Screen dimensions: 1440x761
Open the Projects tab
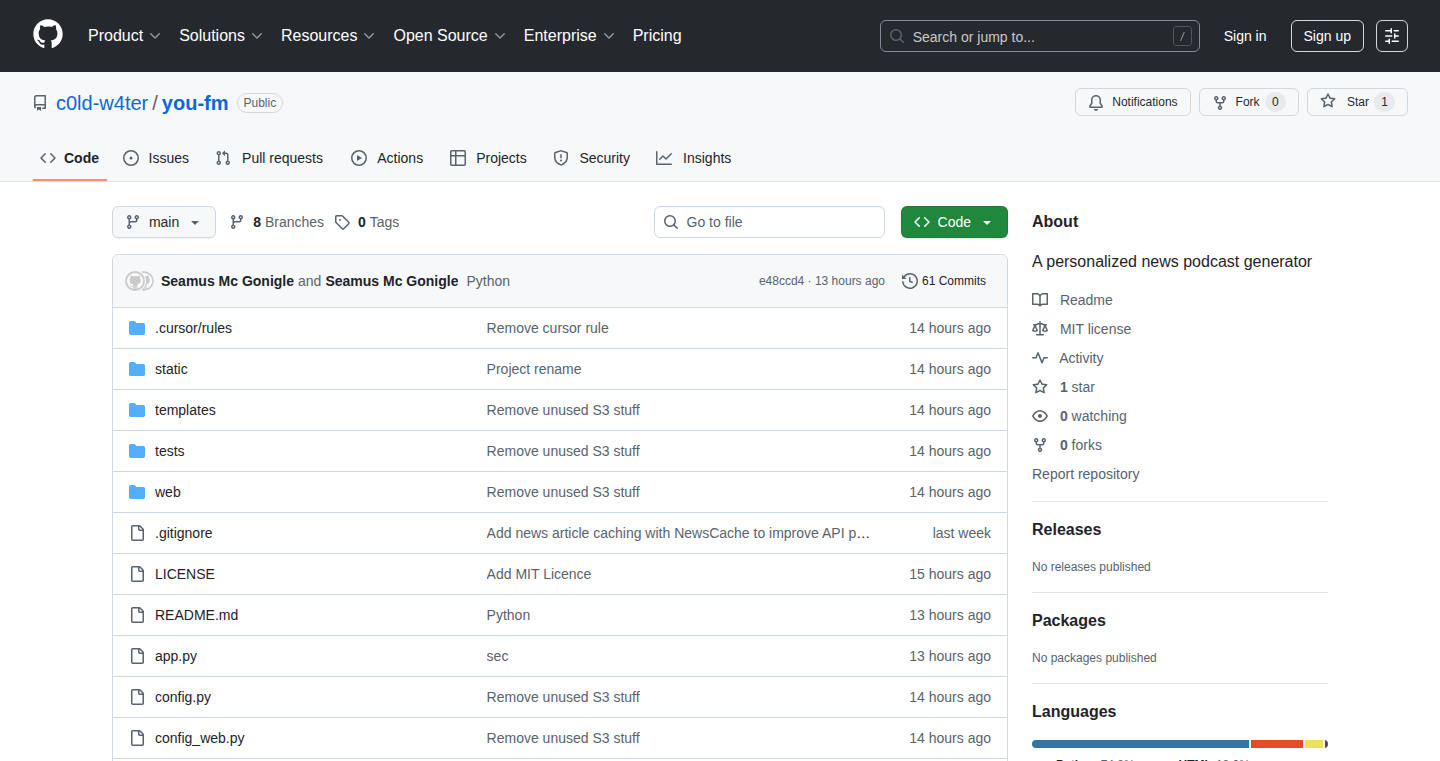pos(488,158)
